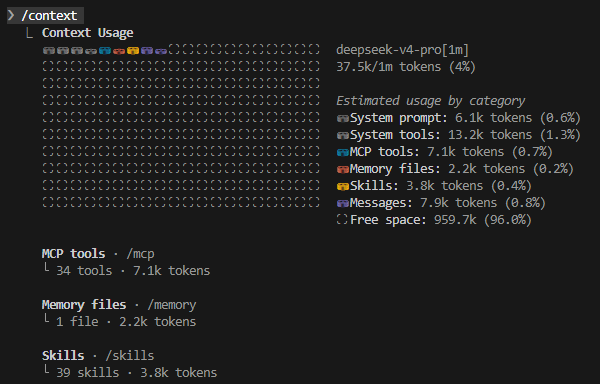Click the dotted Free space legend icon
The width and height of the screenshot is (600, 384).
342,220
